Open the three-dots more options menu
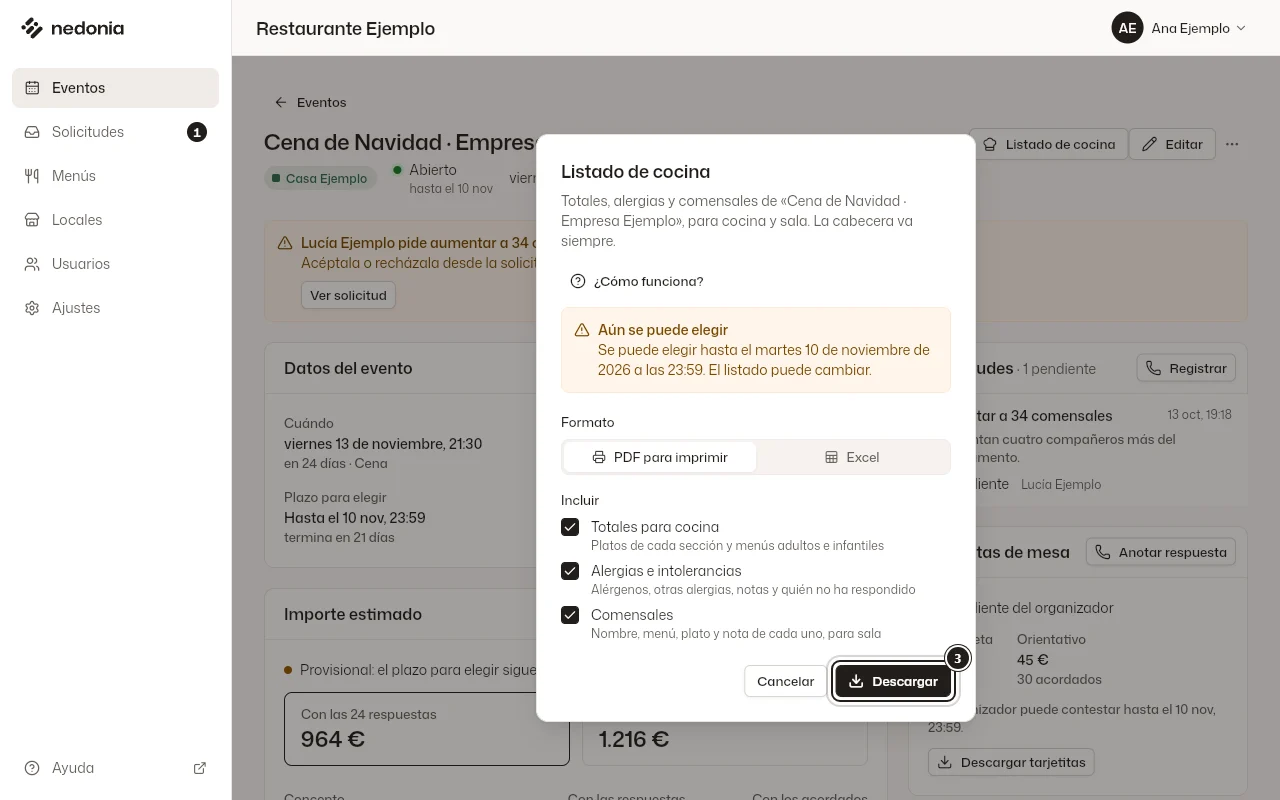The height and width of the screenshot is (800, 1280). click(x=1232, y=144)
